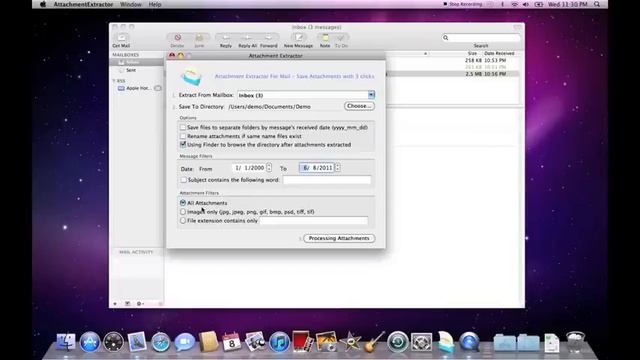Select the Sent mailbox in sidebar
Screen dimensions: 640x360
[131, 70]
